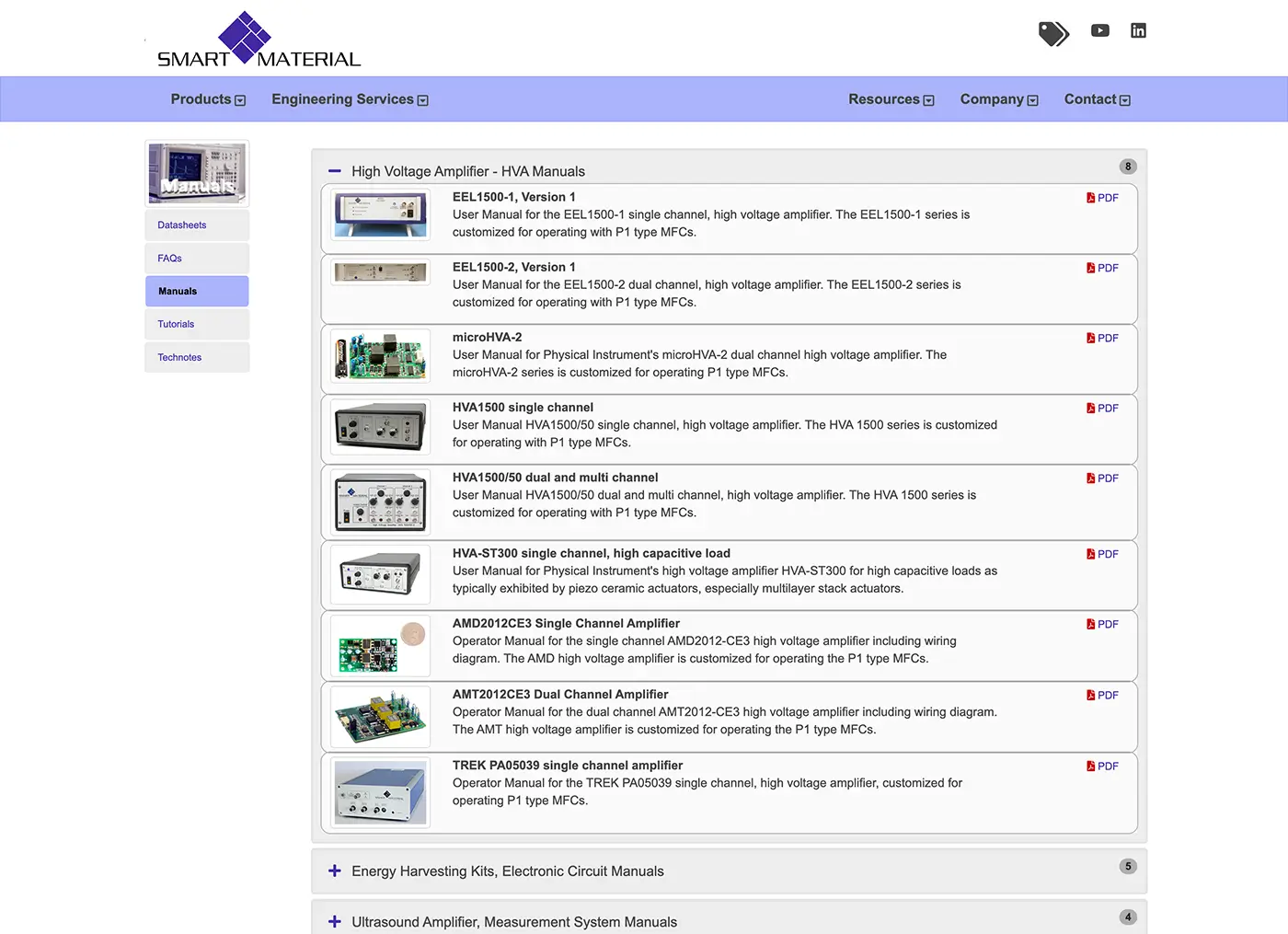Click the Smart Material logo
Screen dimensions: 1288x934
click(259, 40)
